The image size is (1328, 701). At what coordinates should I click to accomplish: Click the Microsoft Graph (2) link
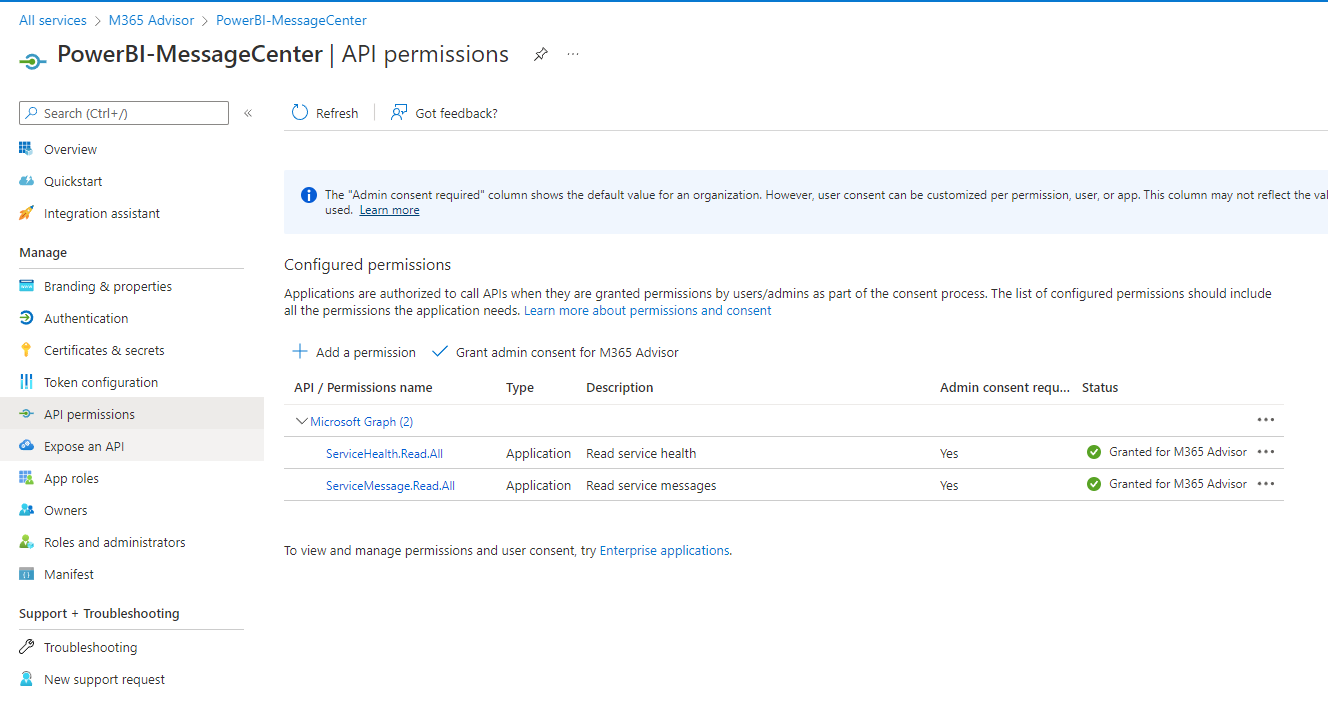pyautogui.click(x=361, y=421)
